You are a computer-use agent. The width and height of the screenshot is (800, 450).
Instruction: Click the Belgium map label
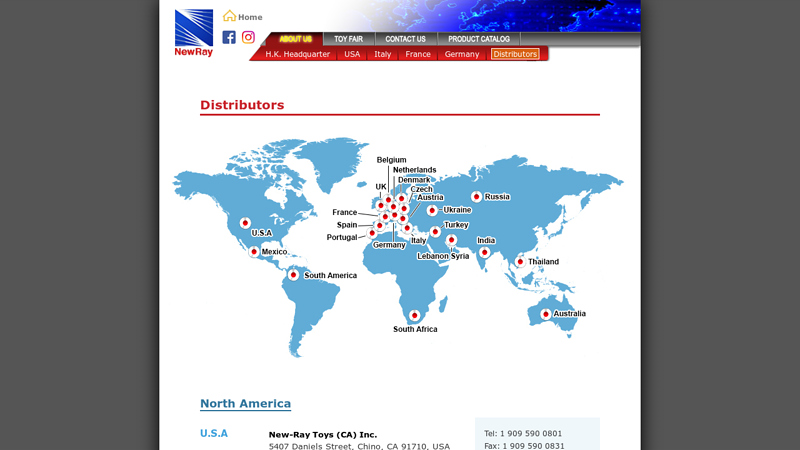pyautogui.click(x=391, y=160)
